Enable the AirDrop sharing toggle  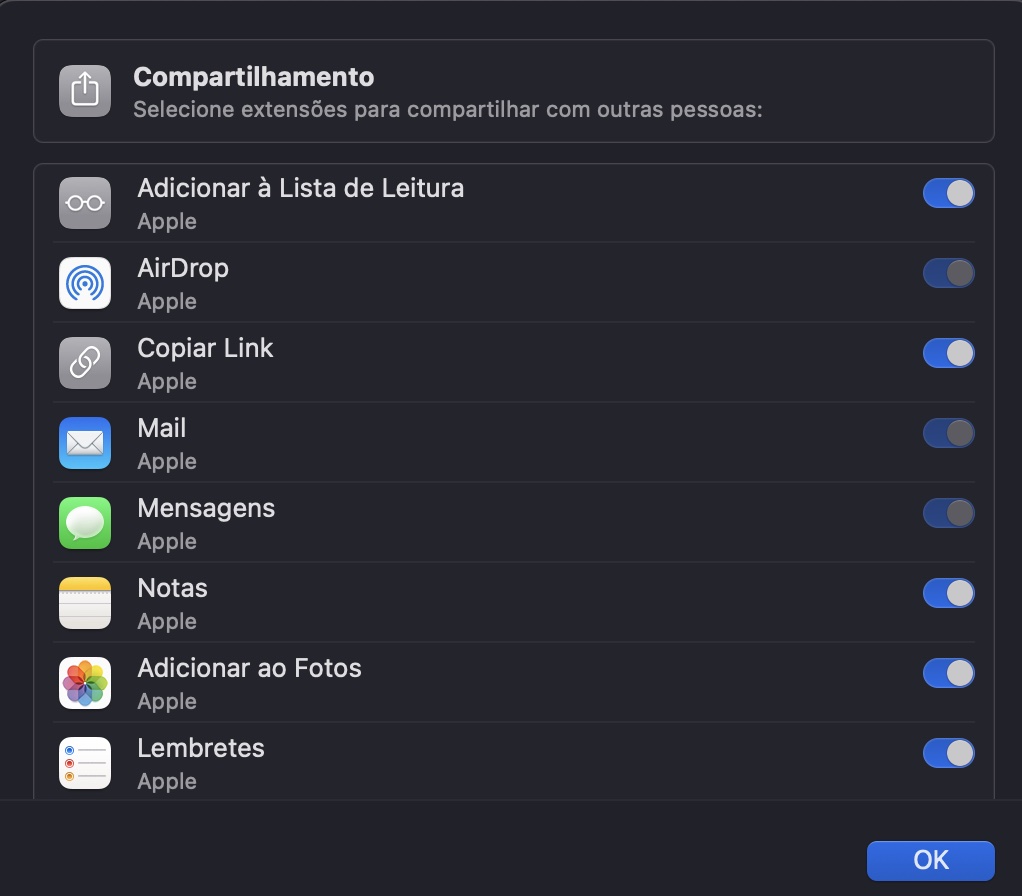(947, 273)
